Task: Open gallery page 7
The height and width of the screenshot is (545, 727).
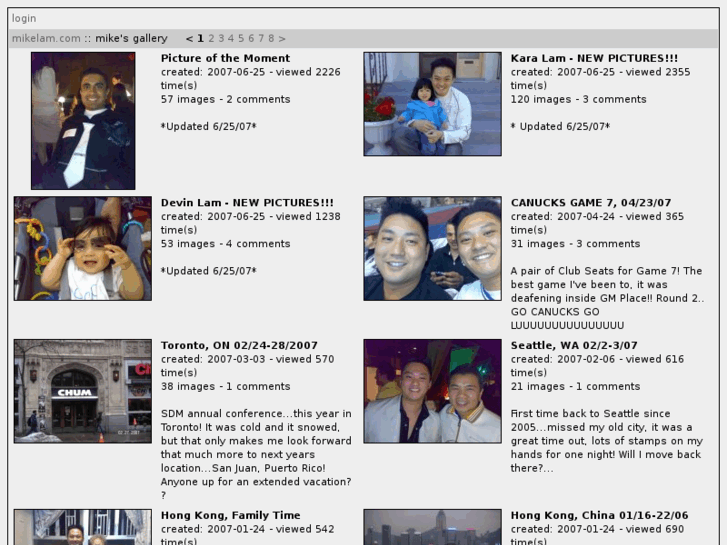Action: point(261,38)
